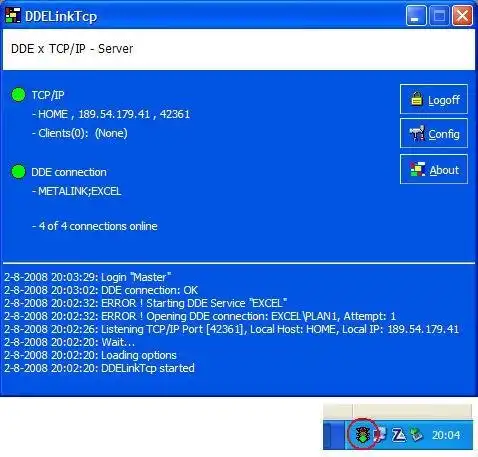Select log entry ERROR Starting DDE Service "EXCEL"
478x457 pixels.
tap(146, 303)
